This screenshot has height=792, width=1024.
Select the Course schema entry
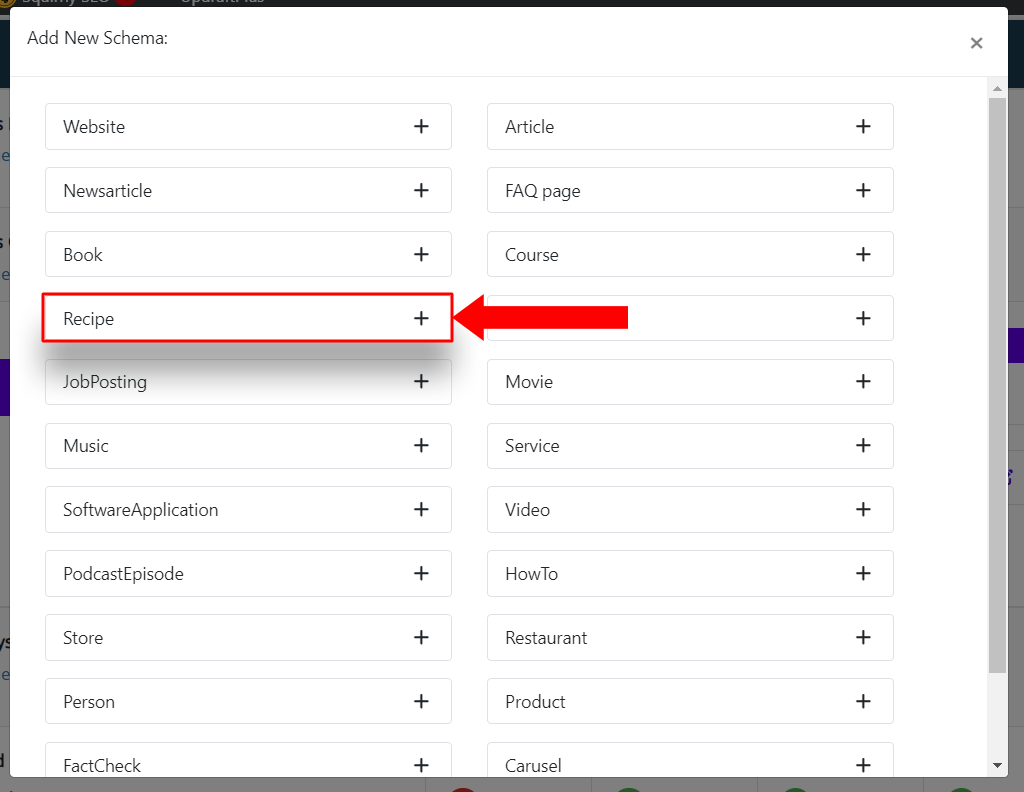click(x=690, y=254)
